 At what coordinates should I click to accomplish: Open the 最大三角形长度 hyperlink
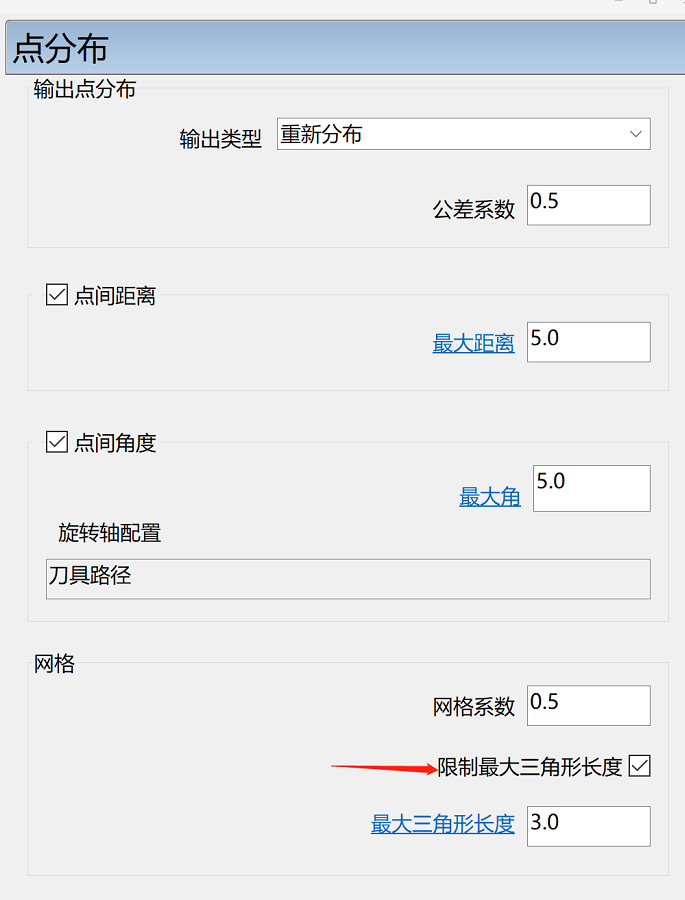tap(442, 824)
